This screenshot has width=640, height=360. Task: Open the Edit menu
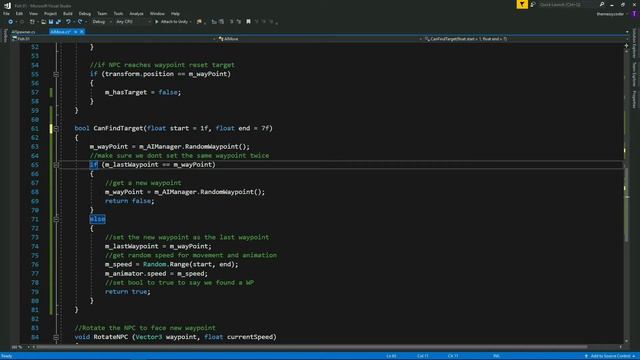click(x=19, y=13)
